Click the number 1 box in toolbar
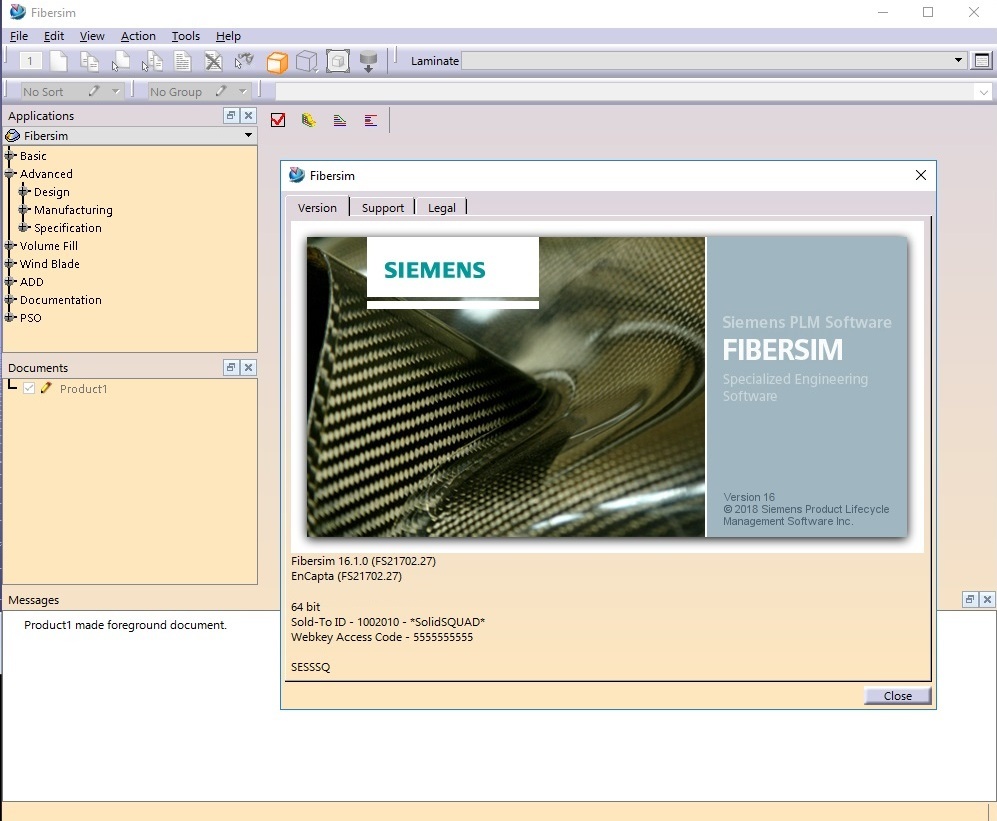This screenshot has width=997, height=821. [x=30, y=61]
